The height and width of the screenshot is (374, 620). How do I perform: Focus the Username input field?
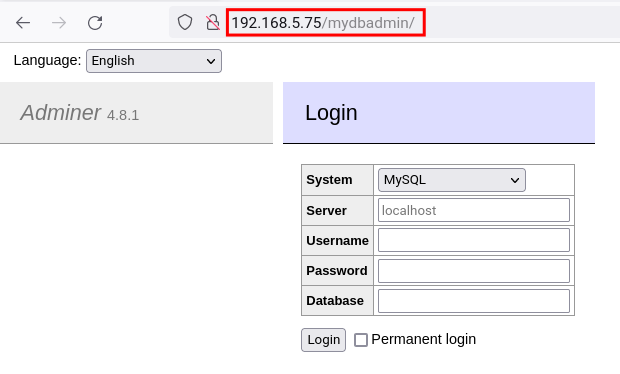(474, 240)
